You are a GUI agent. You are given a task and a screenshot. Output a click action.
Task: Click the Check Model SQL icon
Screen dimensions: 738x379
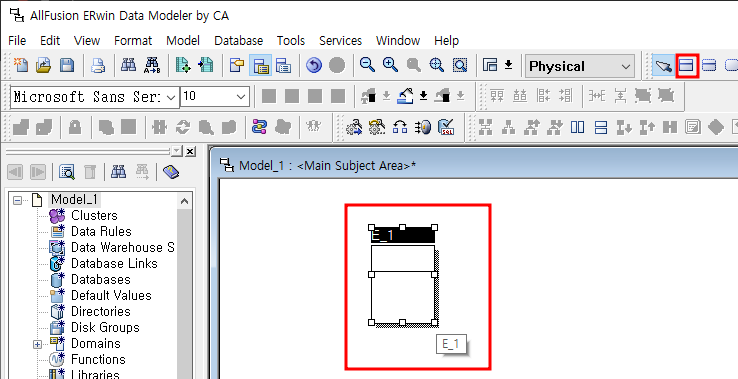point(446,127)
